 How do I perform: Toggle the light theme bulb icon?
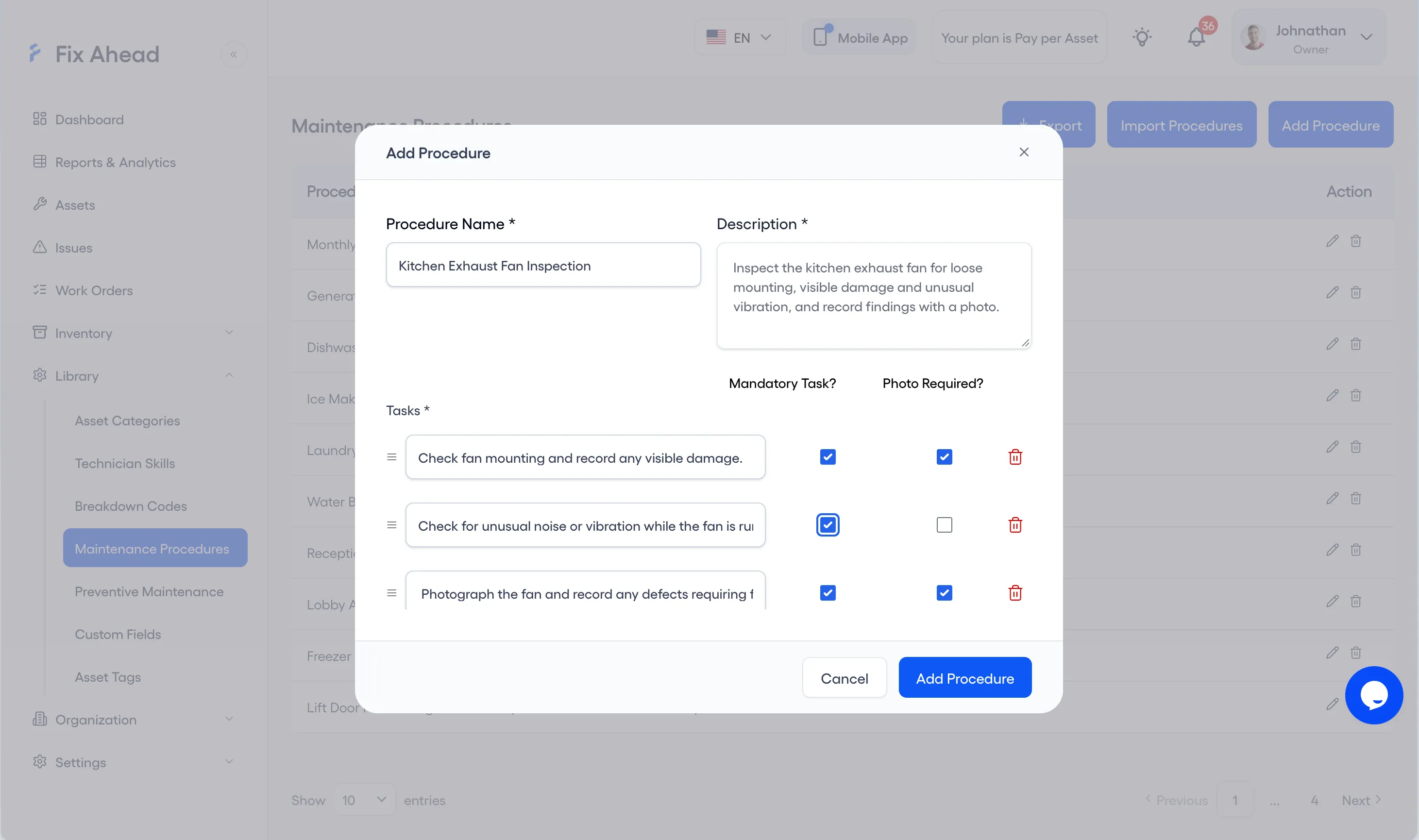1142,37
